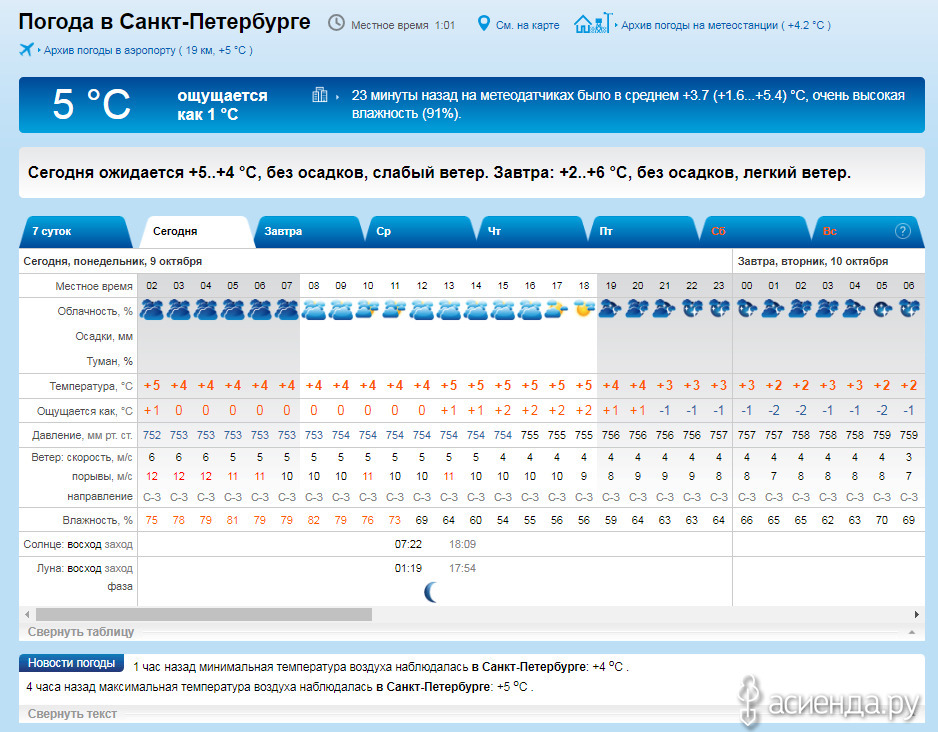Click the 'Давление, мм рт. ст.' row label
The image size is (938, 732).
pos(83,435)
